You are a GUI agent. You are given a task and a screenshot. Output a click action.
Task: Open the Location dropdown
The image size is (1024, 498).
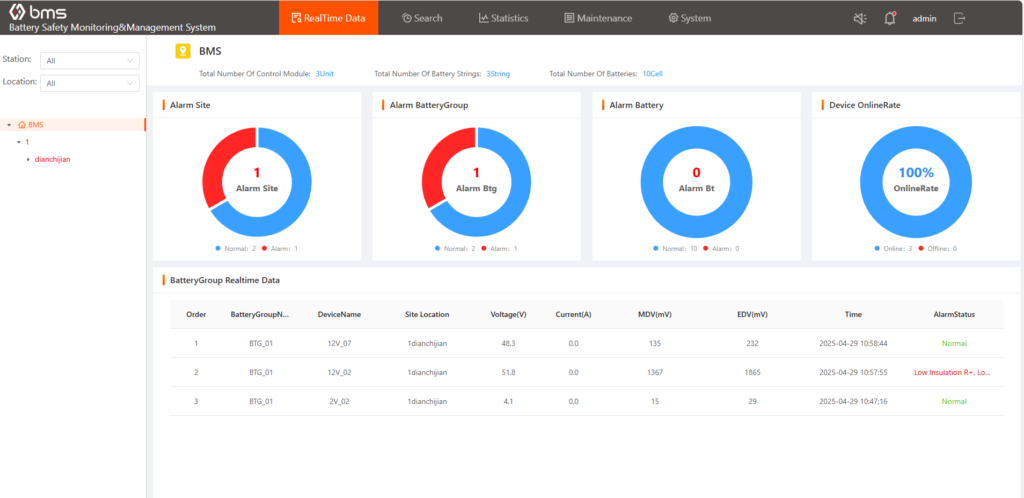coord(90,83)
